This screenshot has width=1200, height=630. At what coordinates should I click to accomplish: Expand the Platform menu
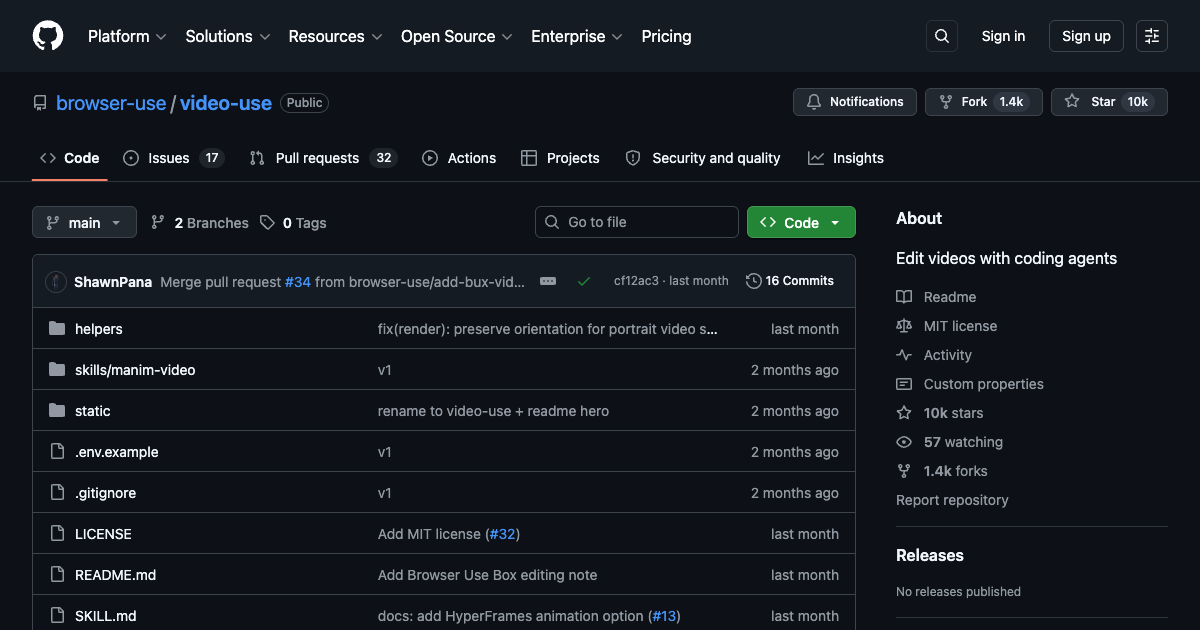click(x=126, y=36)
